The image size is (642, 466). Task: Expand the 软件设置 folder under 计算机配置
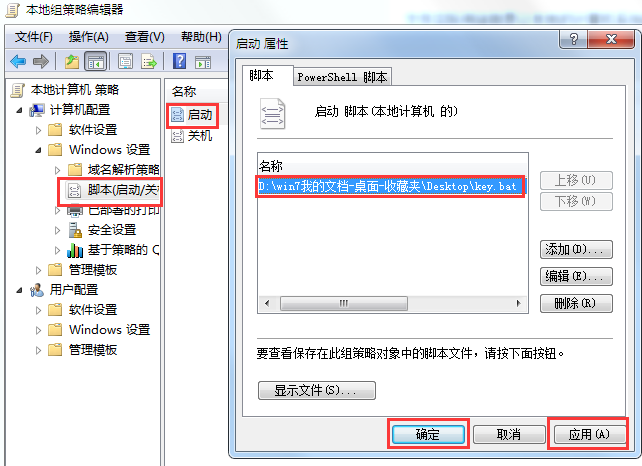(38, 130)
